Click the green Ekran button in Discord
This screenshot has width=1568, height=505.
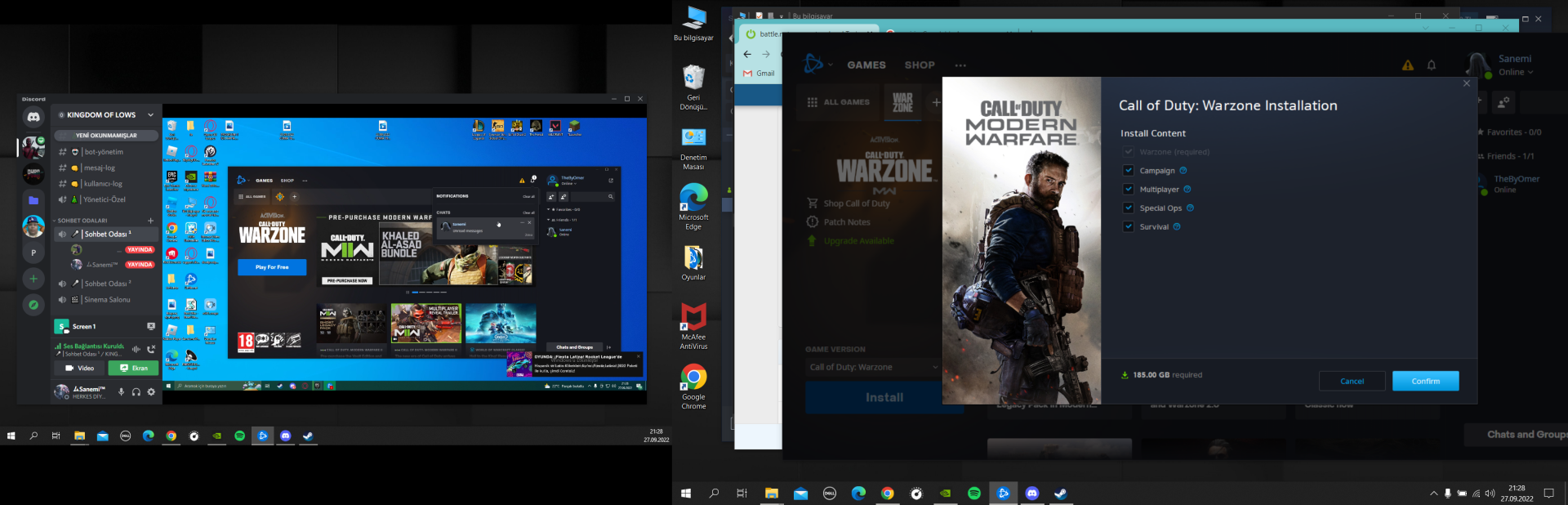(x=134, y=368)
